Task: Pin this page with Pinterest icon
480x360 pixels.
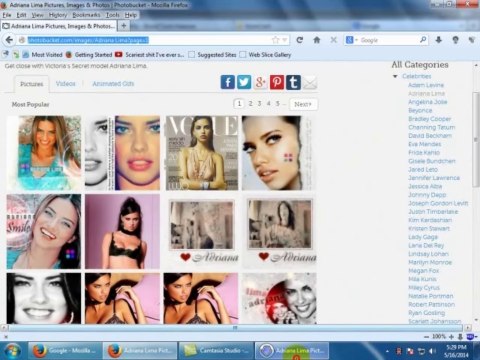Action: [277, 82]
